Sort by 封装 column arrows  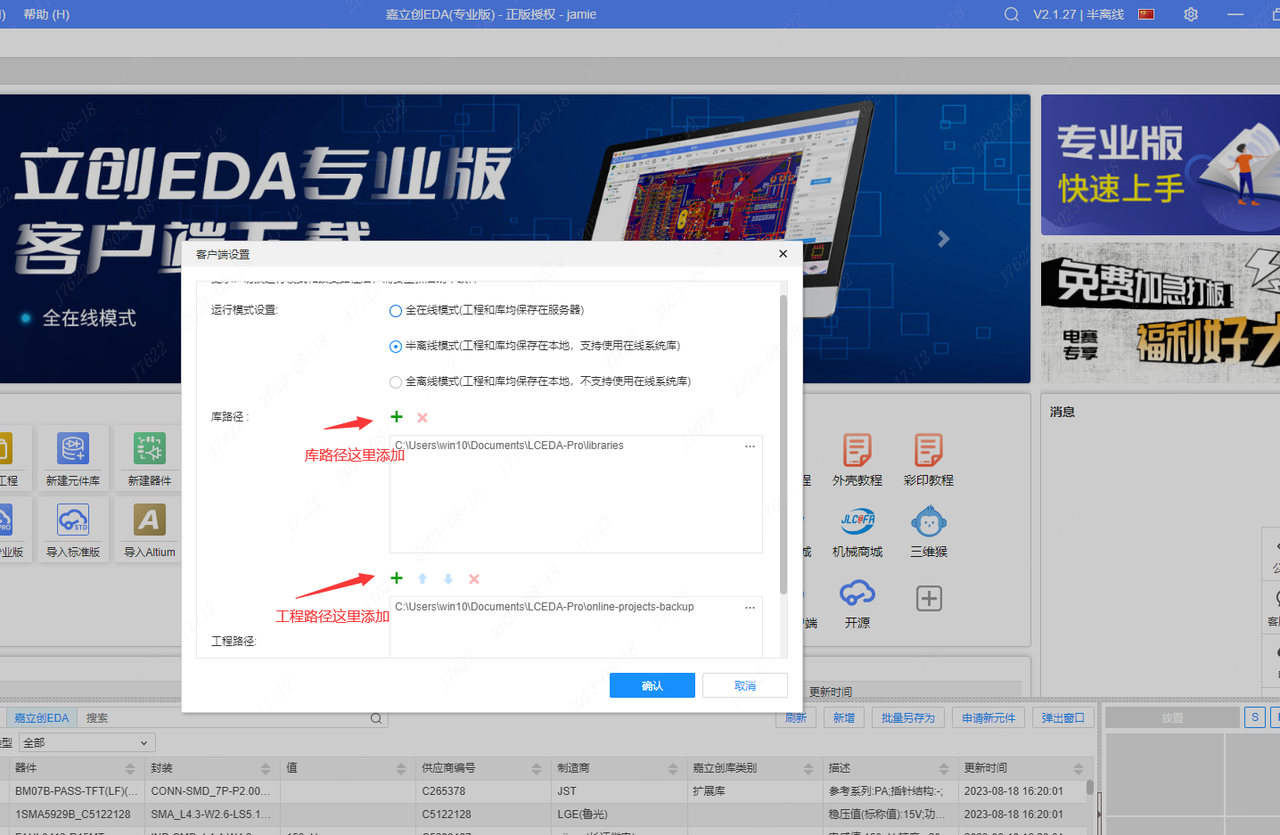click(x=265, y=768)
